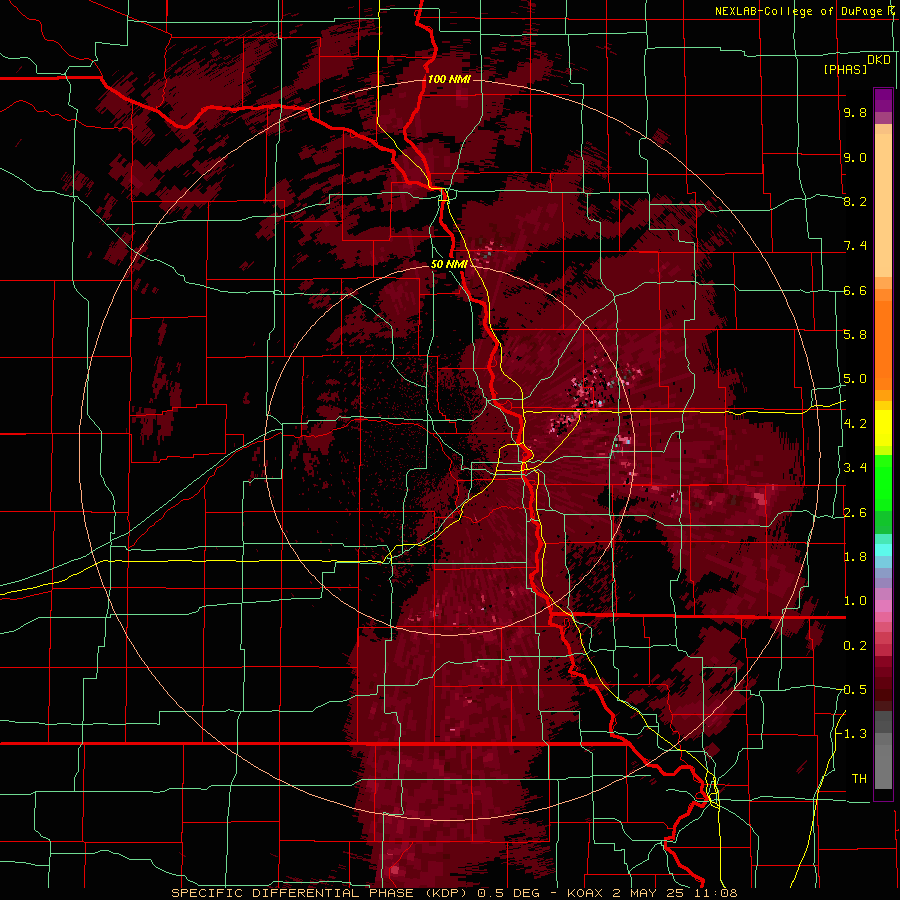Click the 9.8 value on the color scale
This screenshot has height=900, width=900.
pyautogui.click(x=855, y=113)
